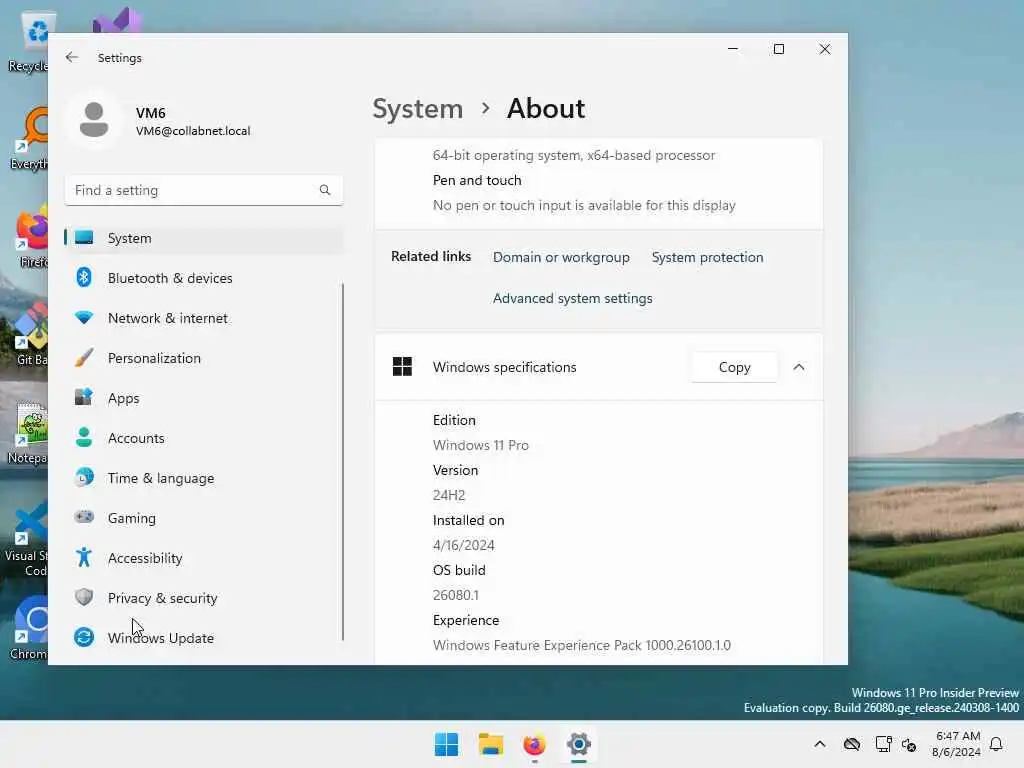
Task: Click System in the breadcrumb
Action: tap(417, 108)
